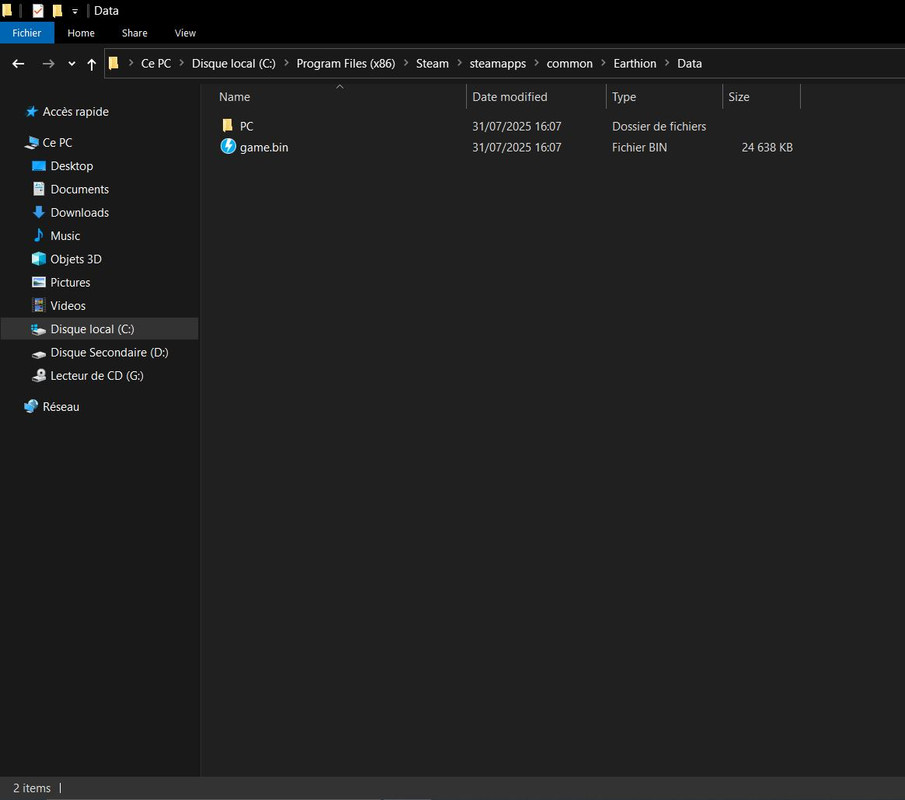The width and height of the screenshot is (905, 800).
Task: Click the Objets 3D cube icon
Action: tap(39, 259)
